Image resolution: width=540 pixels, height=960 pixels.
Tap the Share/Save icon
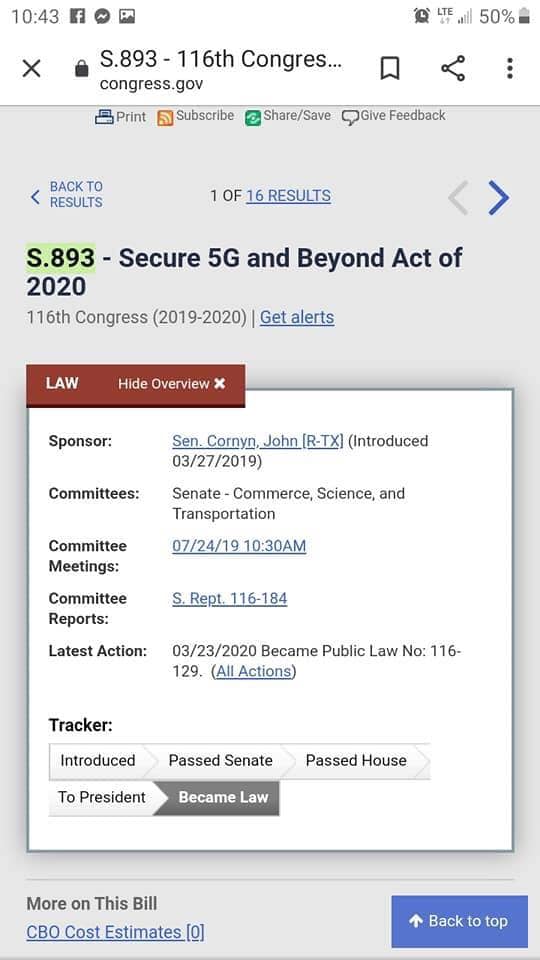click(x=253, y=117)
